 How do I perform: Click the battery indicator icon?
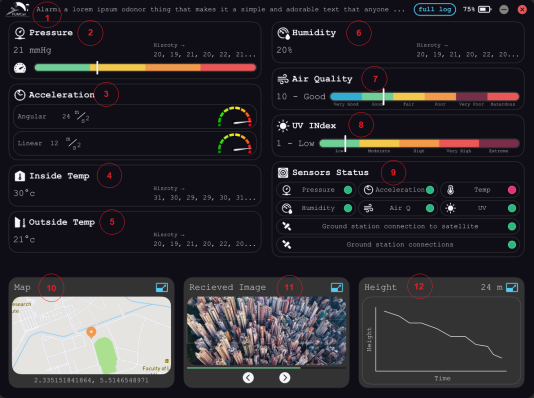tap(485, 10)
